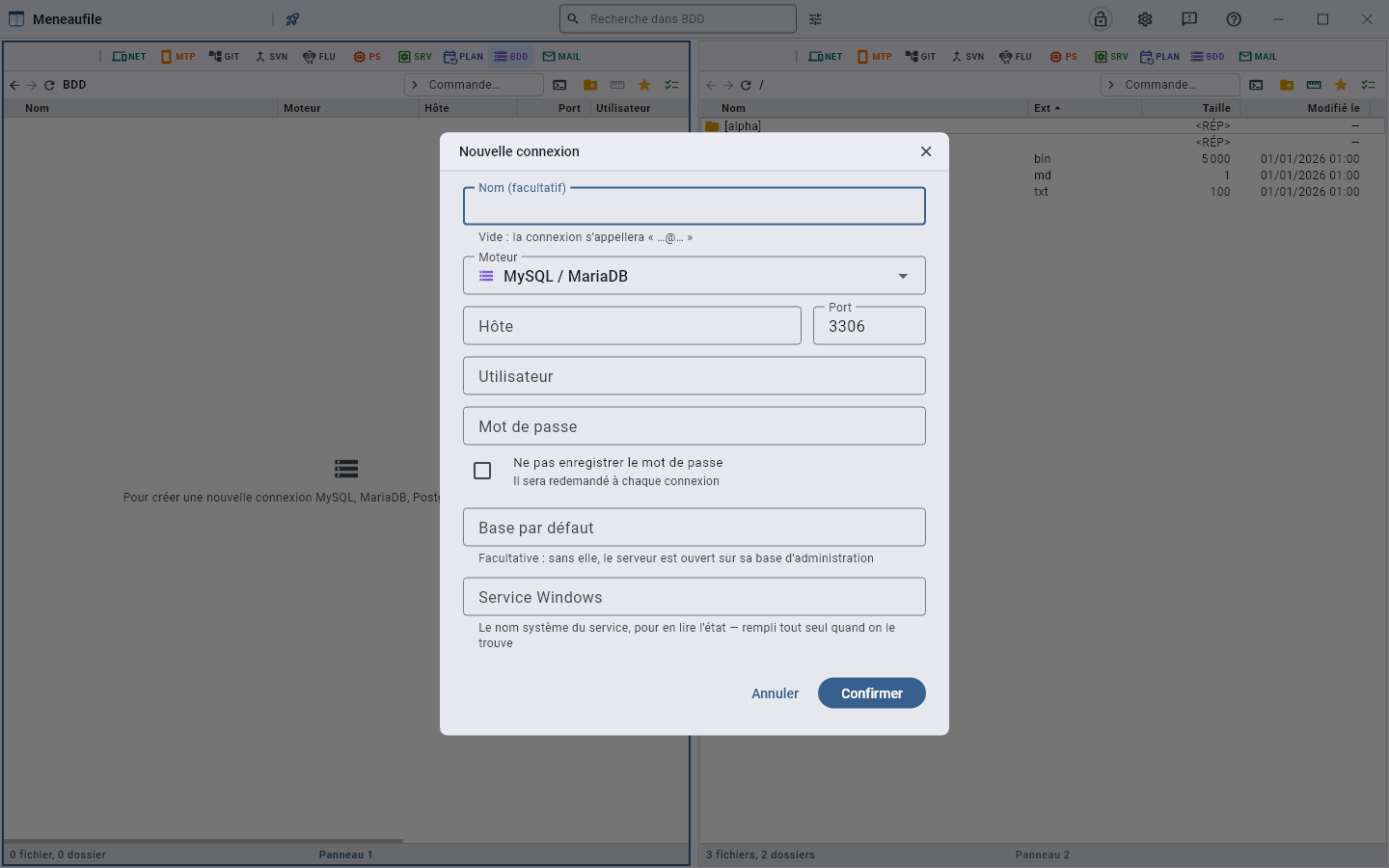Screen dimensions: 1389x868
Task: Focus the Nom (facultatif) field
Action: click(x=694, y=206)
